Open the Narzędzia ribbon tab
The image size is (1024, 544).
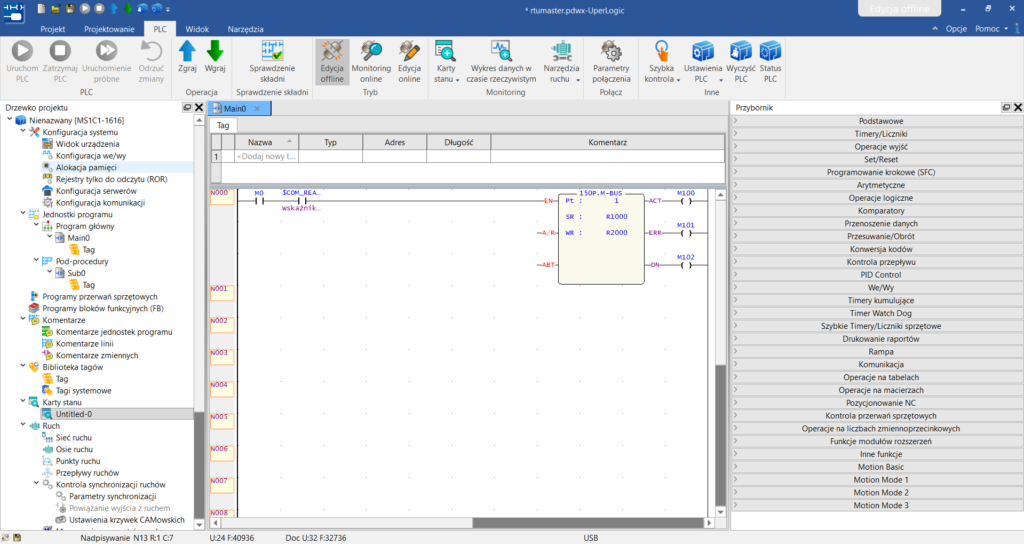[246, 29]
